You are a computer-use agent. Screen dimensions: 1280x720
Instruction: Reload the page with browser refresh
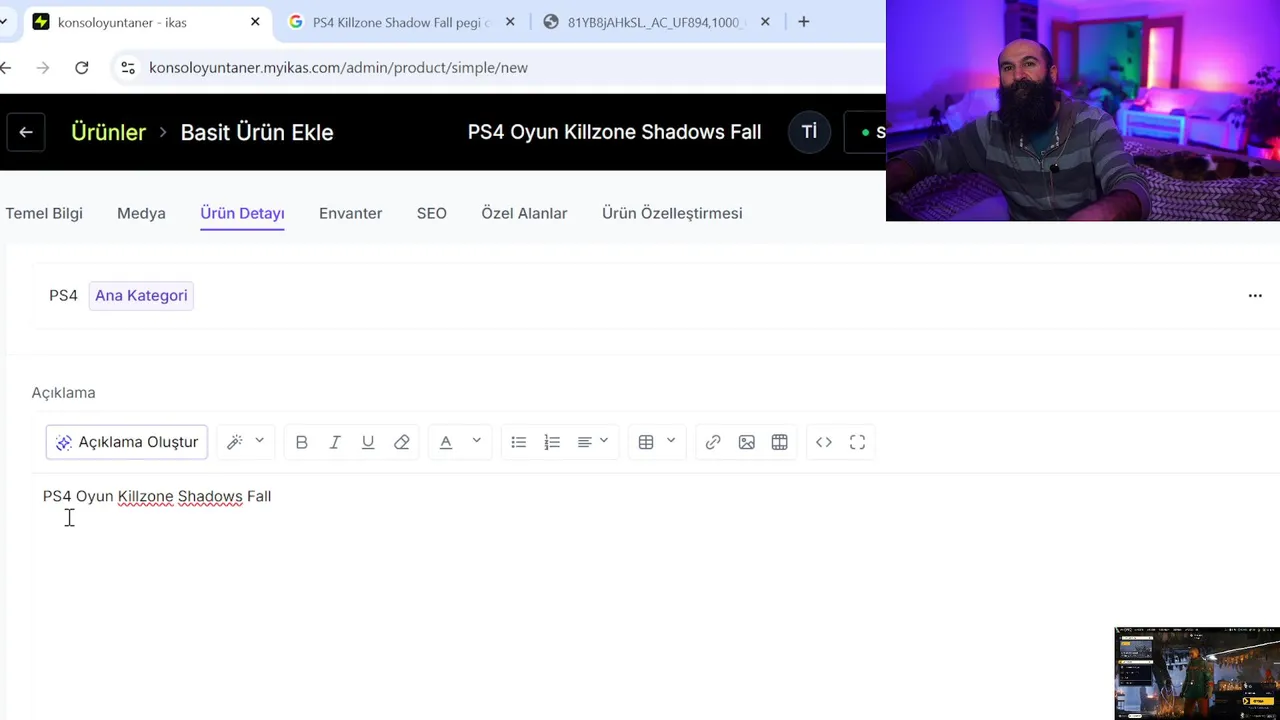pos(82,67)
